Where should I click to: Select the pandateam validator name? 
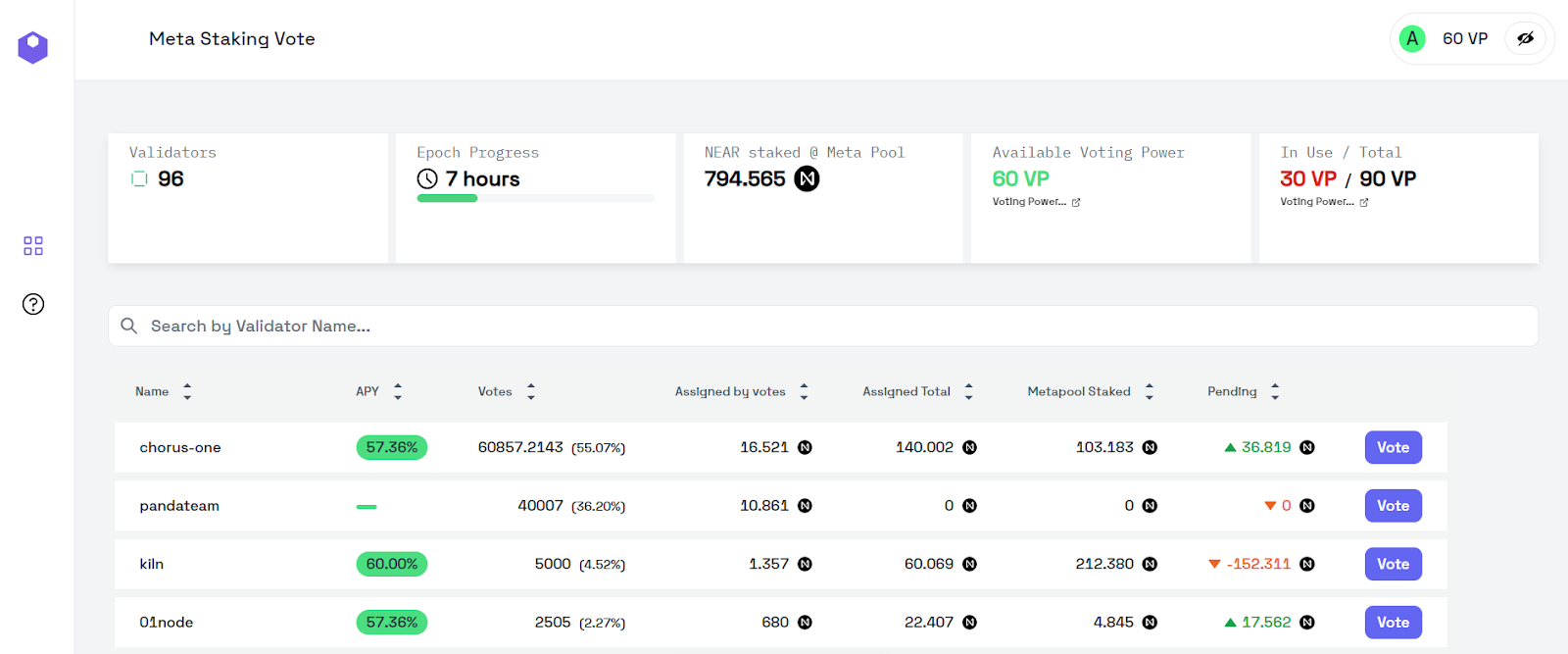point(179,506)
